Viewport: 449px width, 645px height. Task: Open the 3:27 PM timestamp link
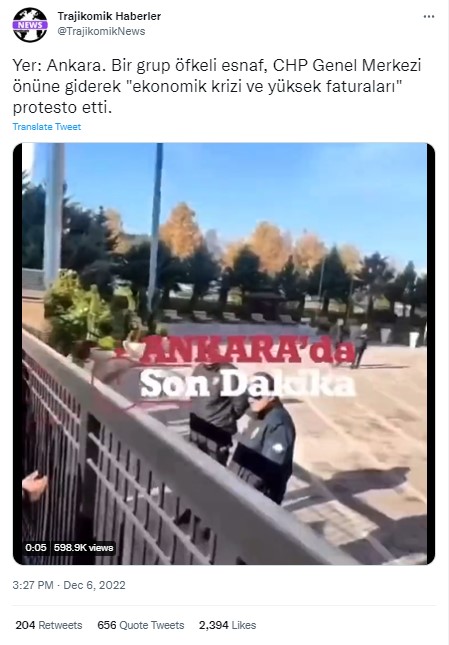[33, 585]
